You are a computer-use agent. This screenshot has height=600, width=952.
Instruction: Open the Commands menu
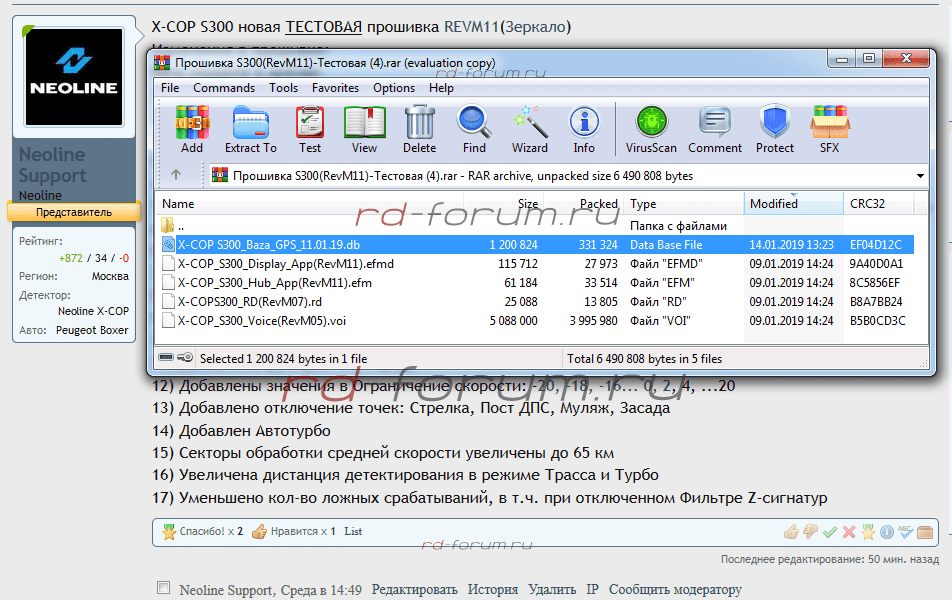pos(224,88)
